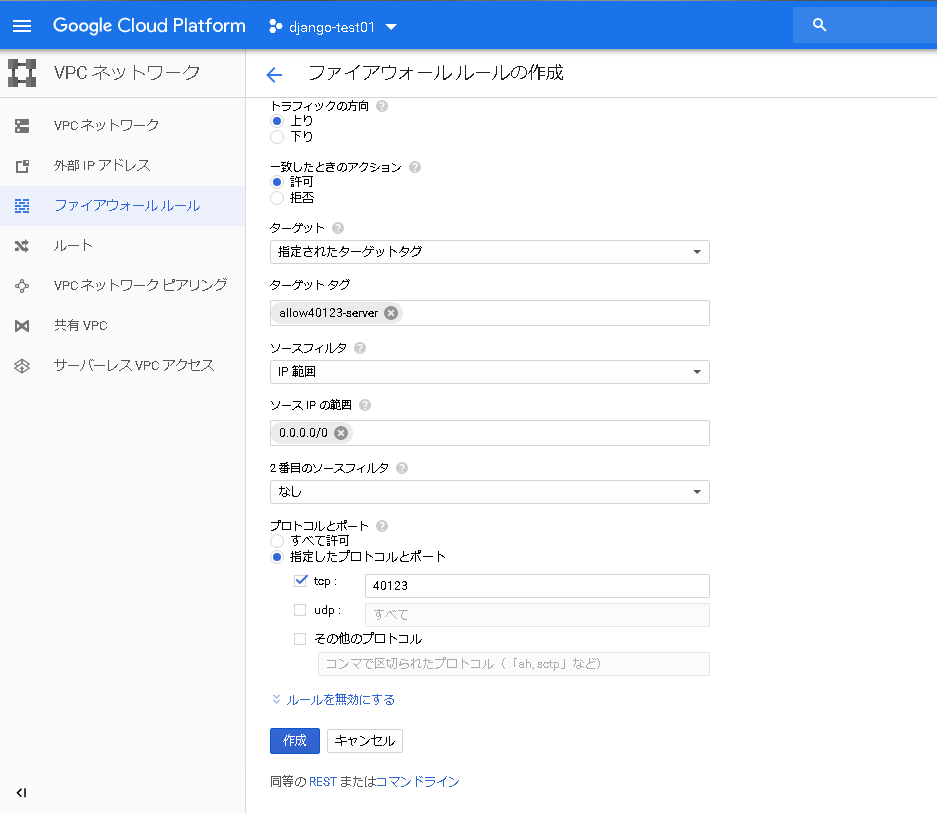Click the VPC ネットワーク sidebar icon
The width and height of the screenshot is (937, 813).
tap(22, 126)
